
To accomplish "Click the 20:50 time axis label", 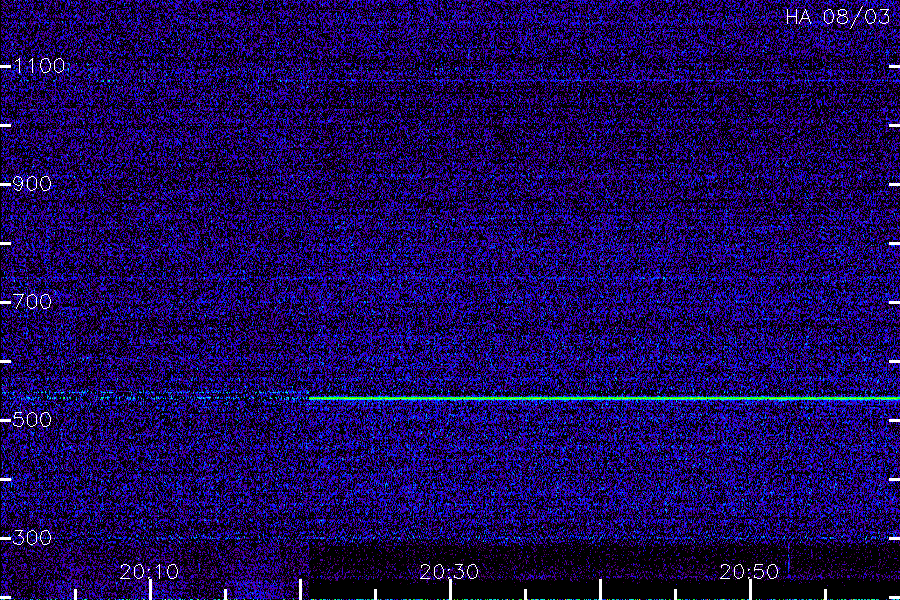I will coord(749,572).
